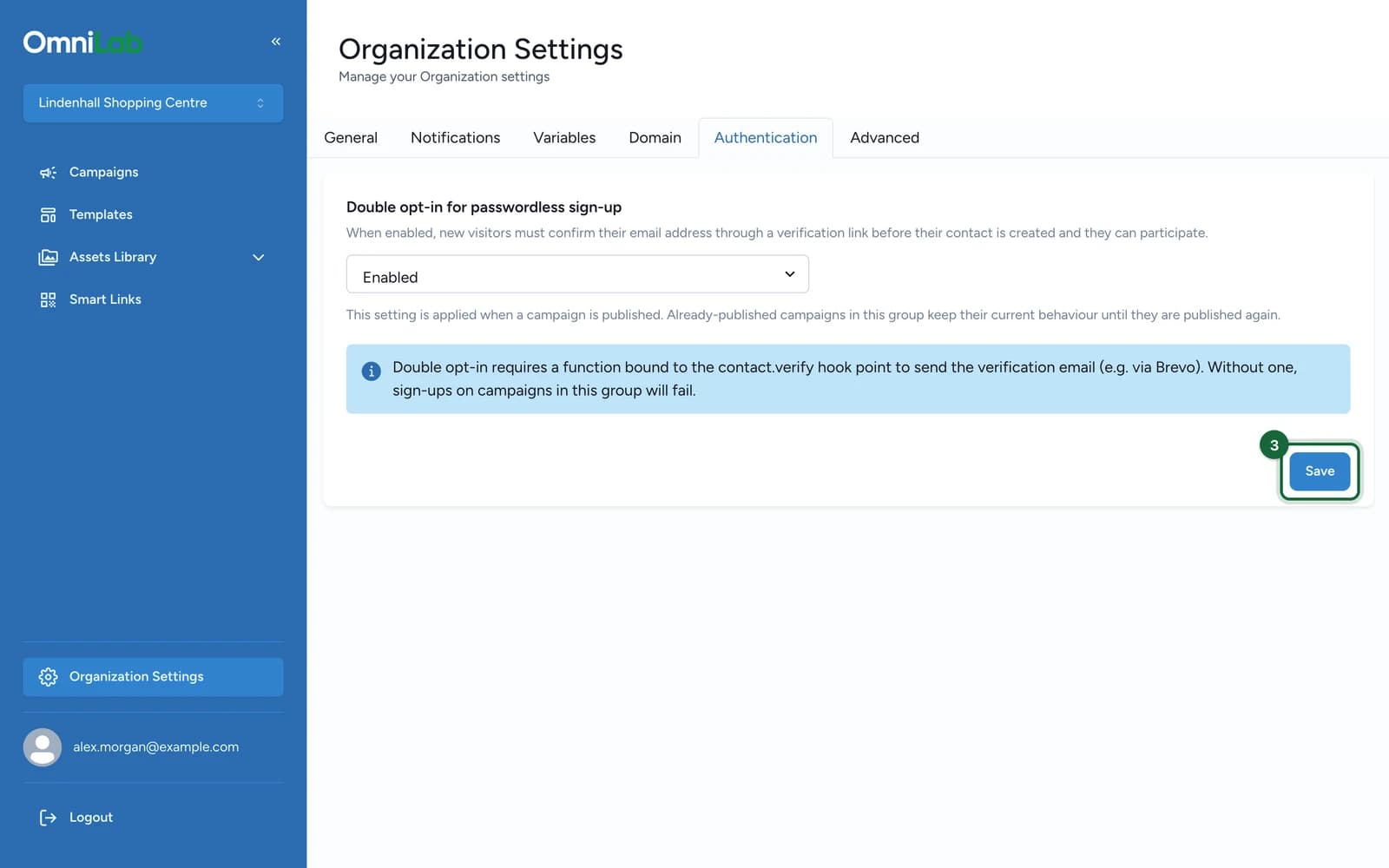Click the Organization Settings gear icon
The image size is (1389, 868).
tap(48, 677)
